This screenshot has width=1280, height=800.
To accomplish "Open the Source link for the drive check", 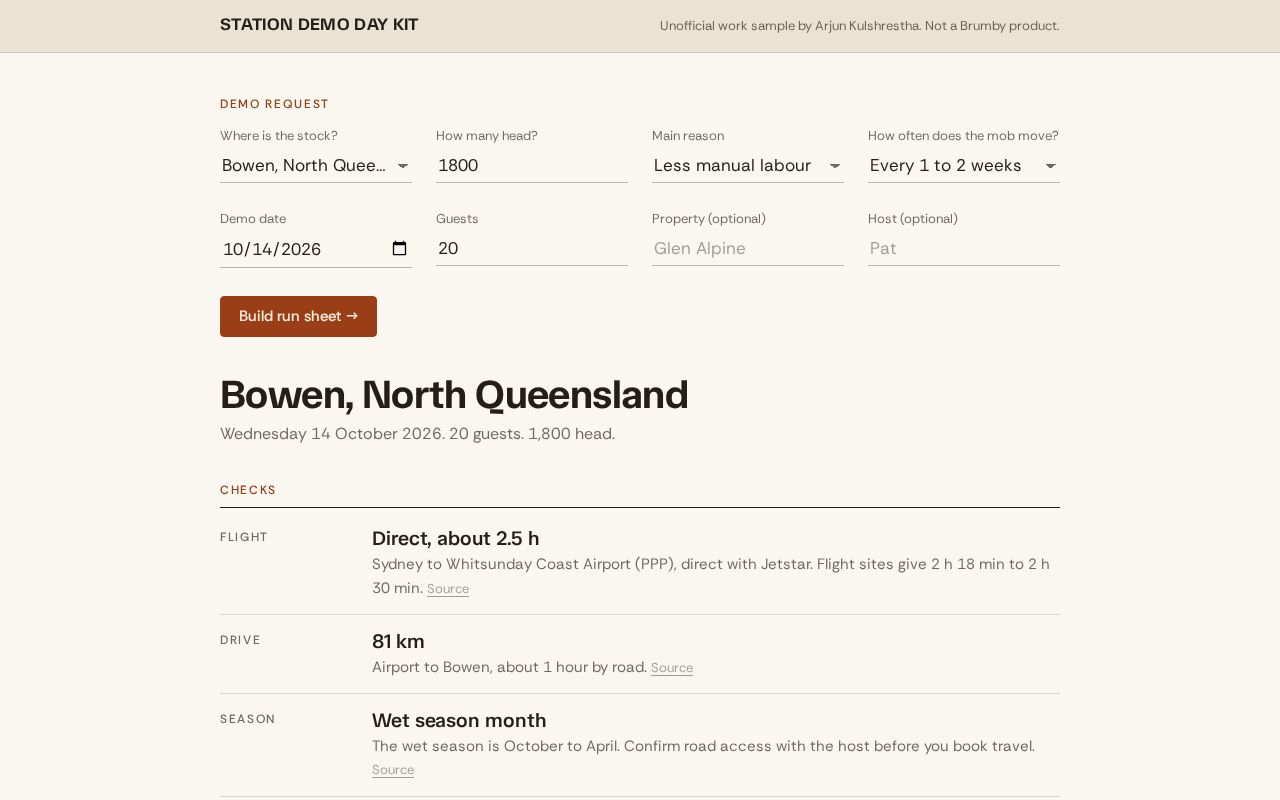I will [672, 668].
